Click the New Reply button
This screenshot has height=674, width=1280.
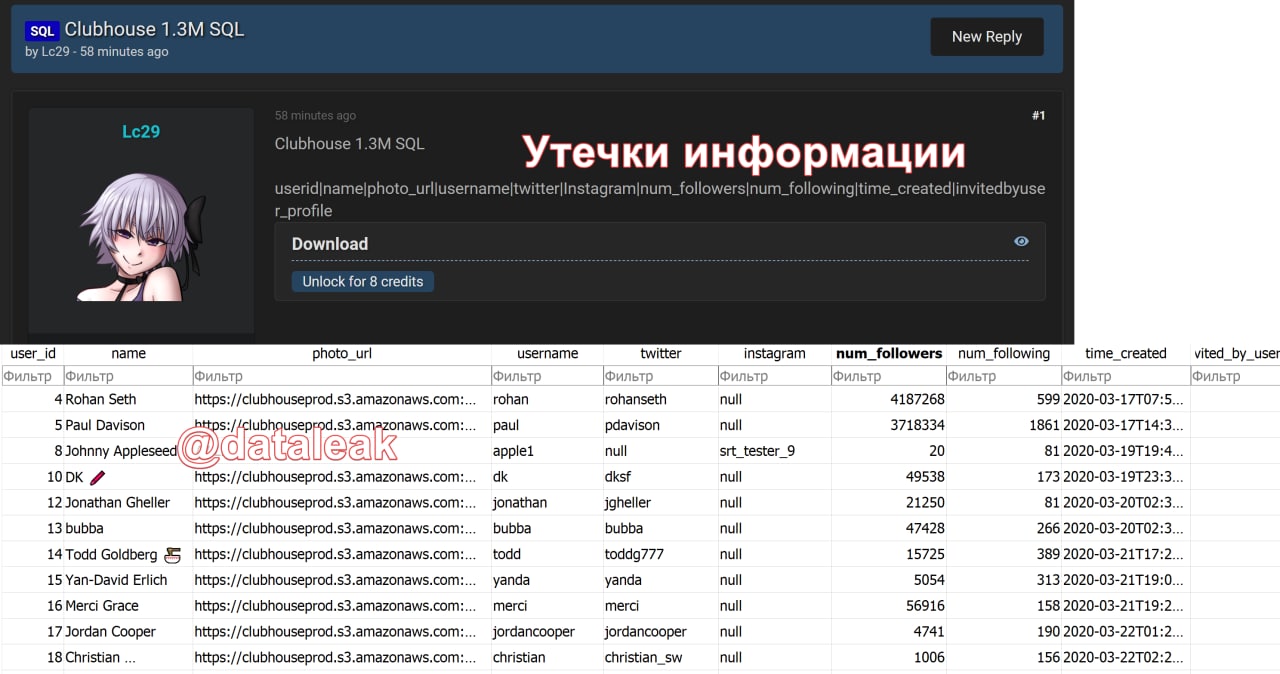click(986, 36)
